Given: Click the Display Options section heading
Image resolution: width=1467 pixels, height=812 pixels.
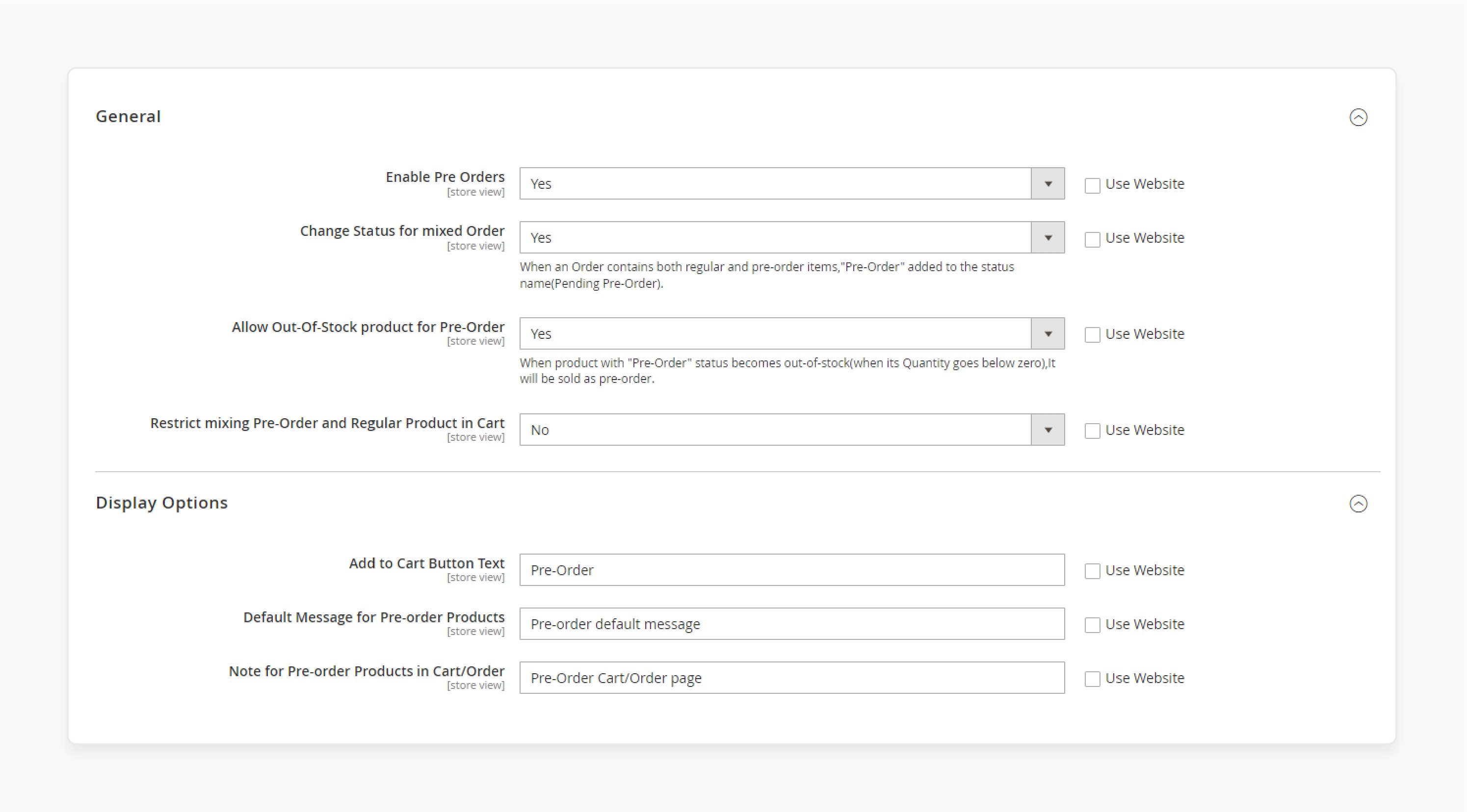Looking at the screenshot, I should (x=162, y=503).
